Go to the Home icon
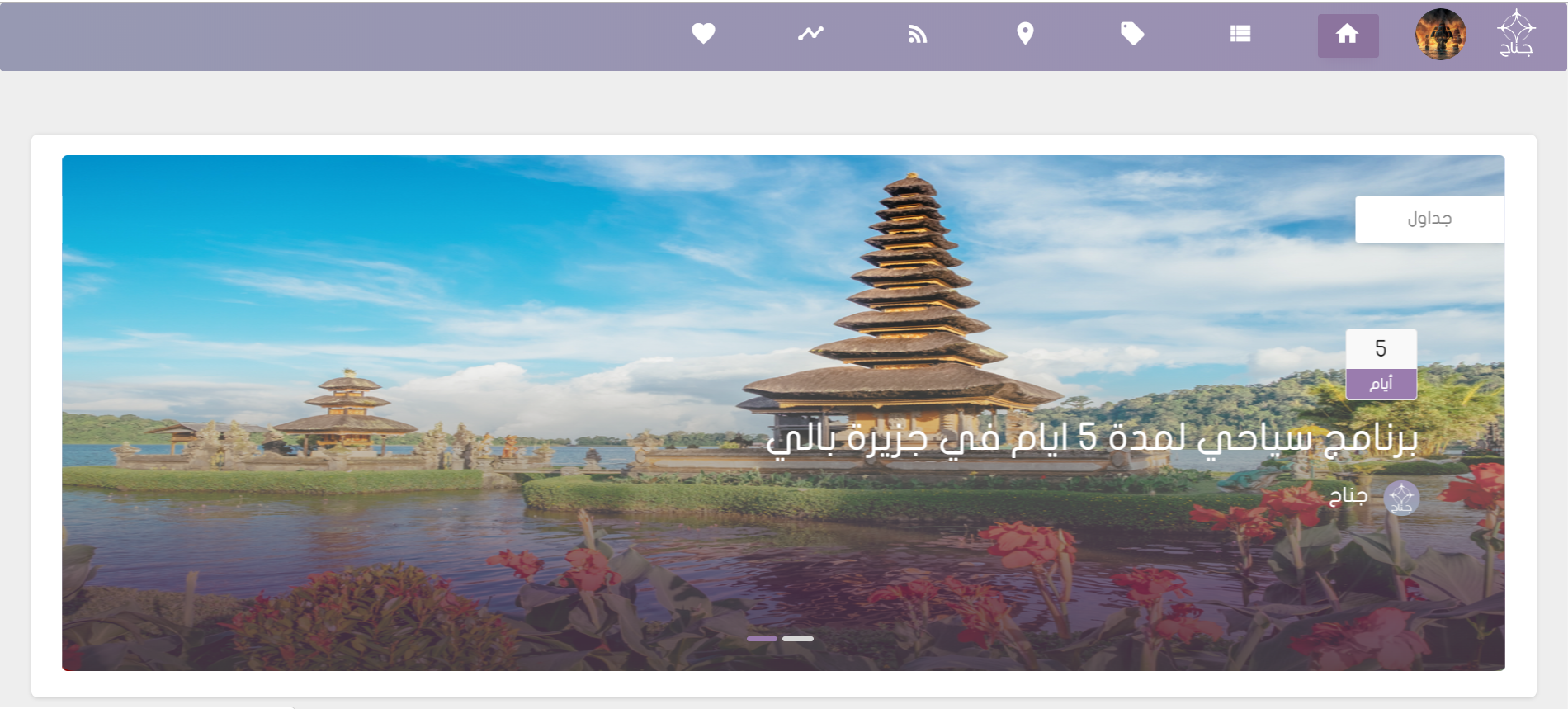1568x709 pixels. tap(1348, 35)
